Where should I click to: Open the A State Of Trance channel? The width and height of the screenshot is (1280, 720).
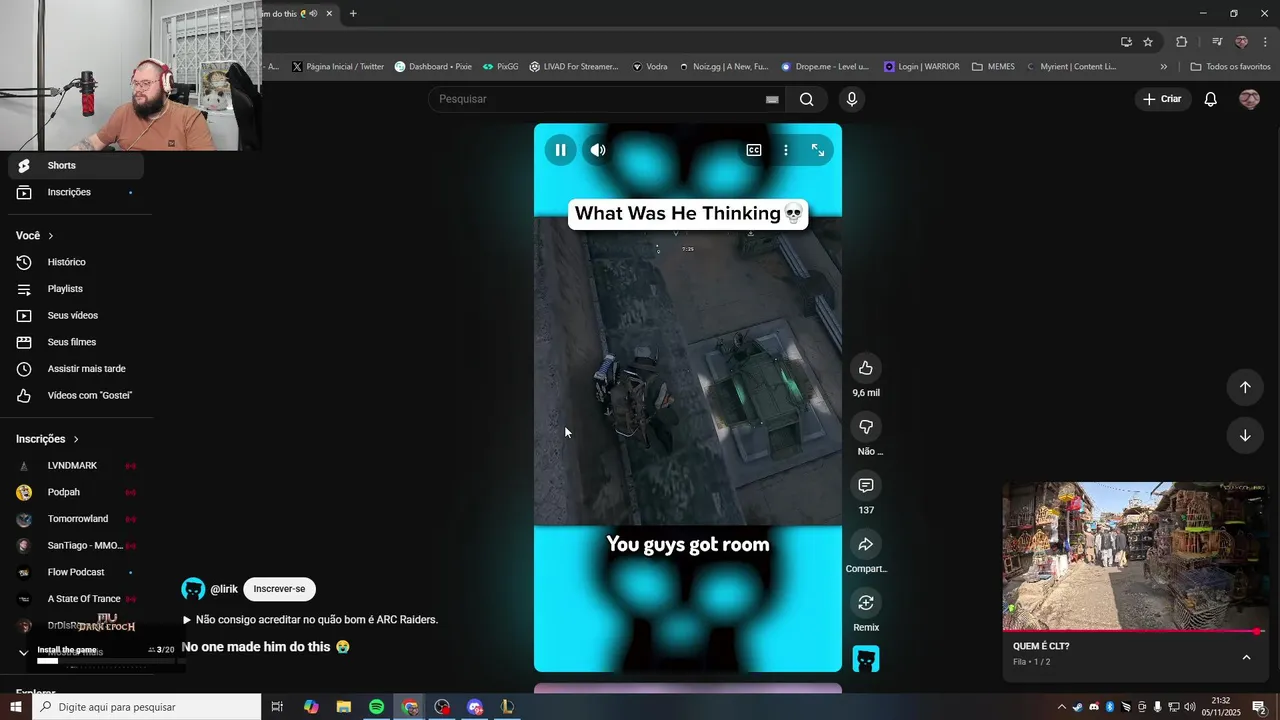tap(75, 599)
